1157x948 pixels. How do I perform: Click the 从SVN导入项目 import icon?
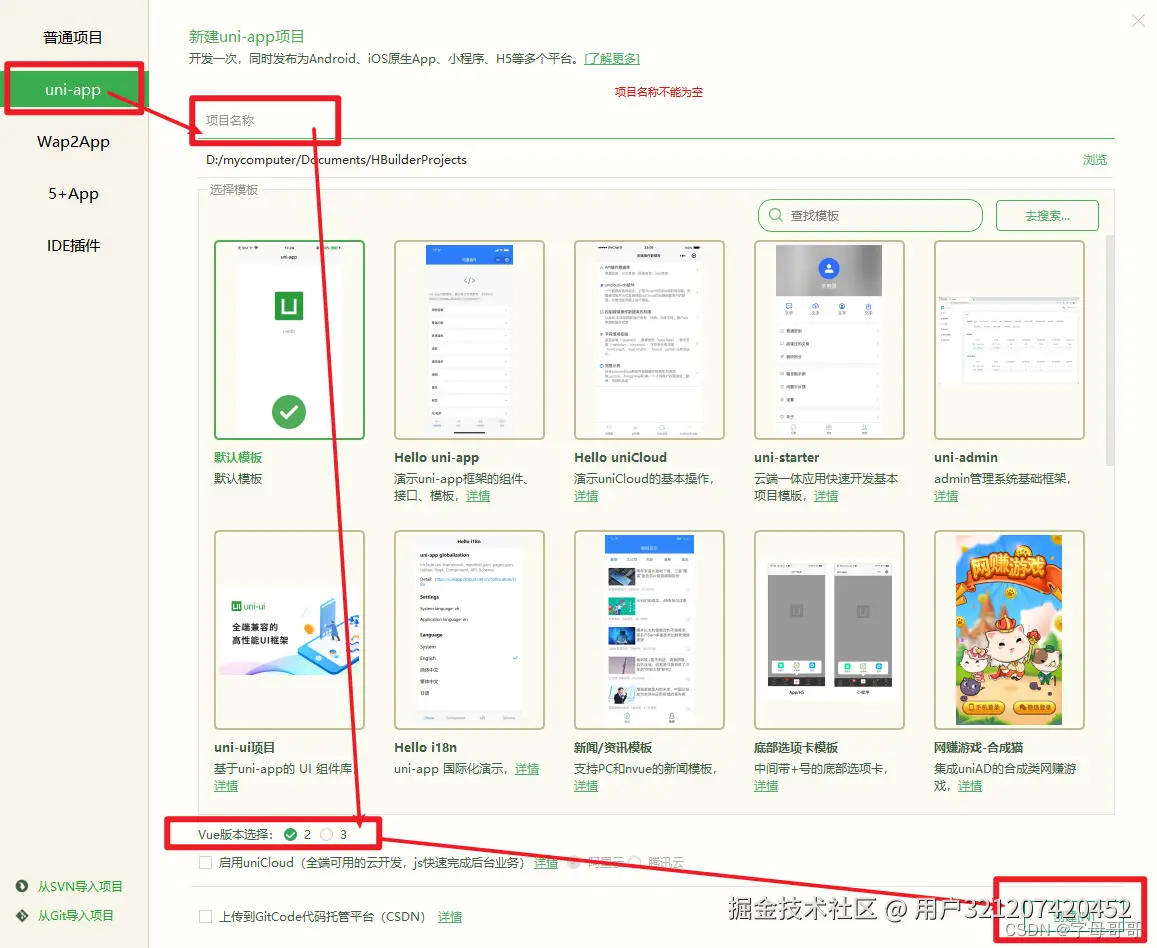click(x=24, y=886)
